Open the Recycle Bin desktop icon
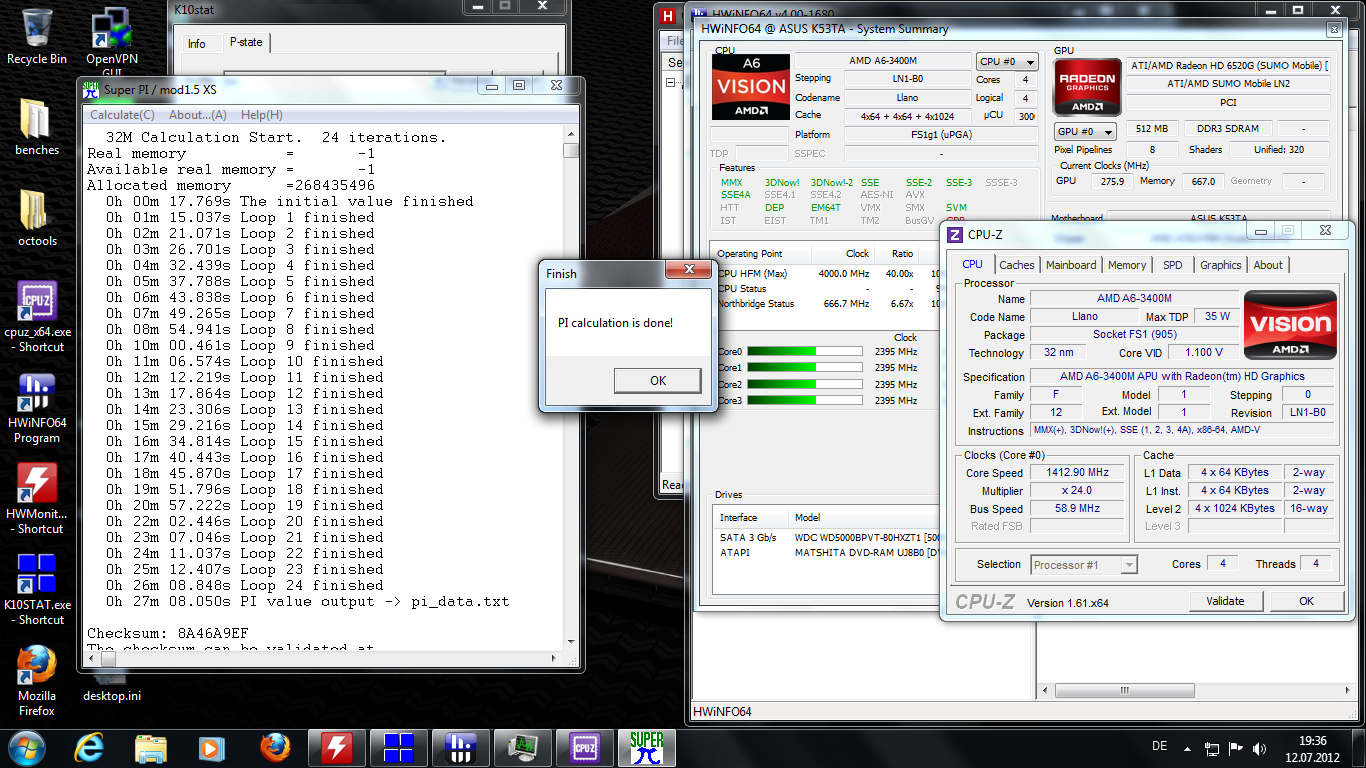This screenshot has width=1366, height=768. click(37, 36)
